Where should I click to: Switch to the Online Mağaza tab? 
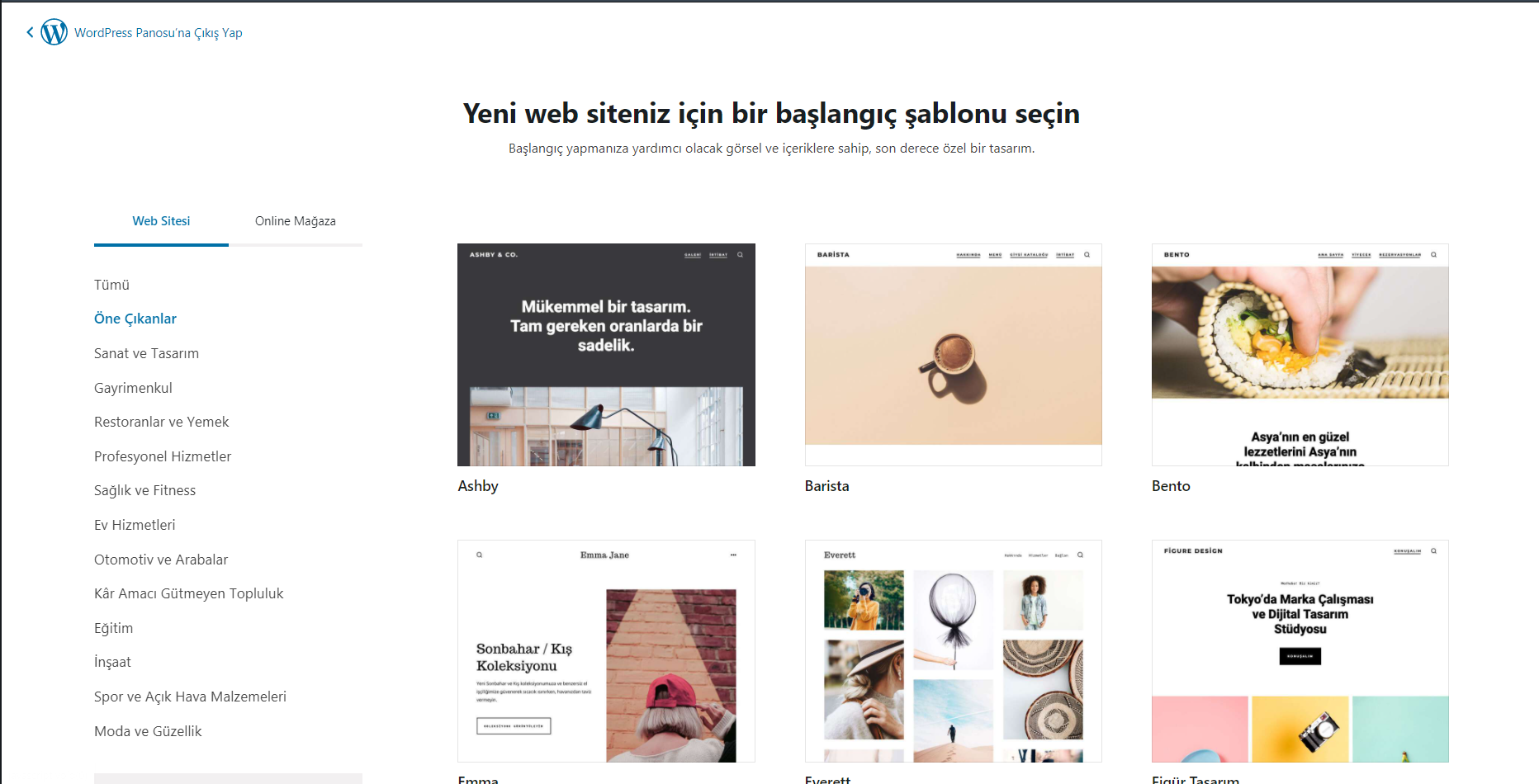coord(296,221)
